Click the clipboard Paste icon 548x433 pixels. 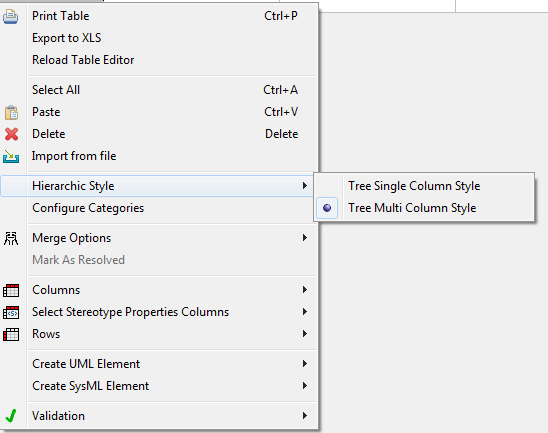(11, 113)
